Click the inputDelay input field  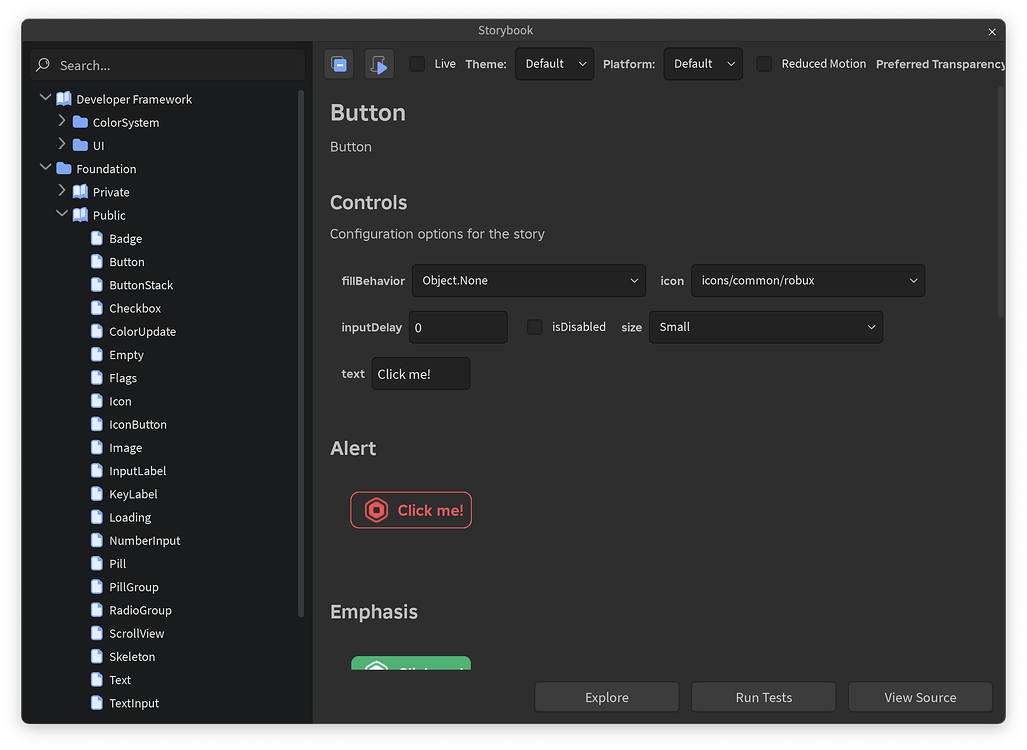[x=458, y=327]
